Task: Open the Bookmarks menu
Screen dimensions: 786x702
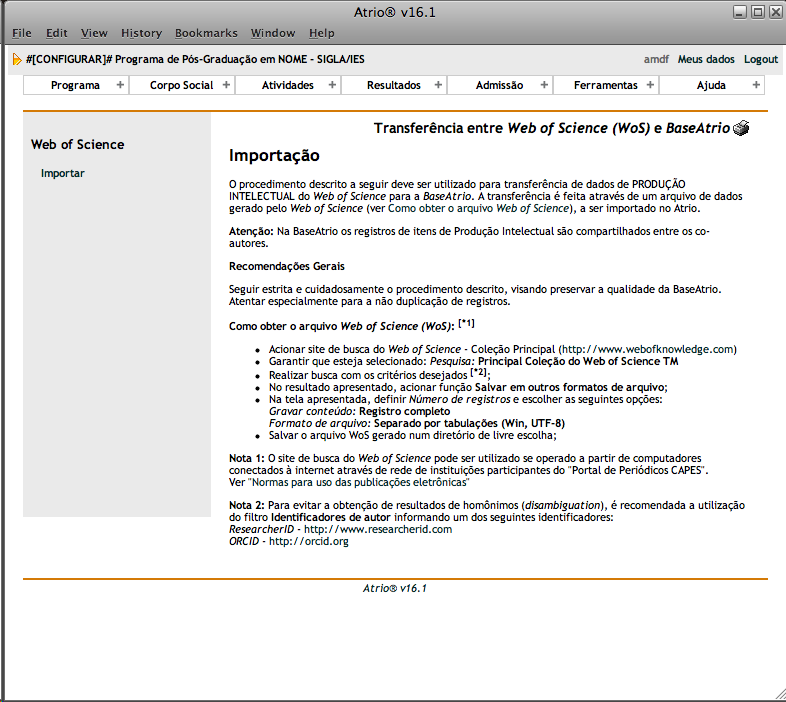Action: [204, 33]
